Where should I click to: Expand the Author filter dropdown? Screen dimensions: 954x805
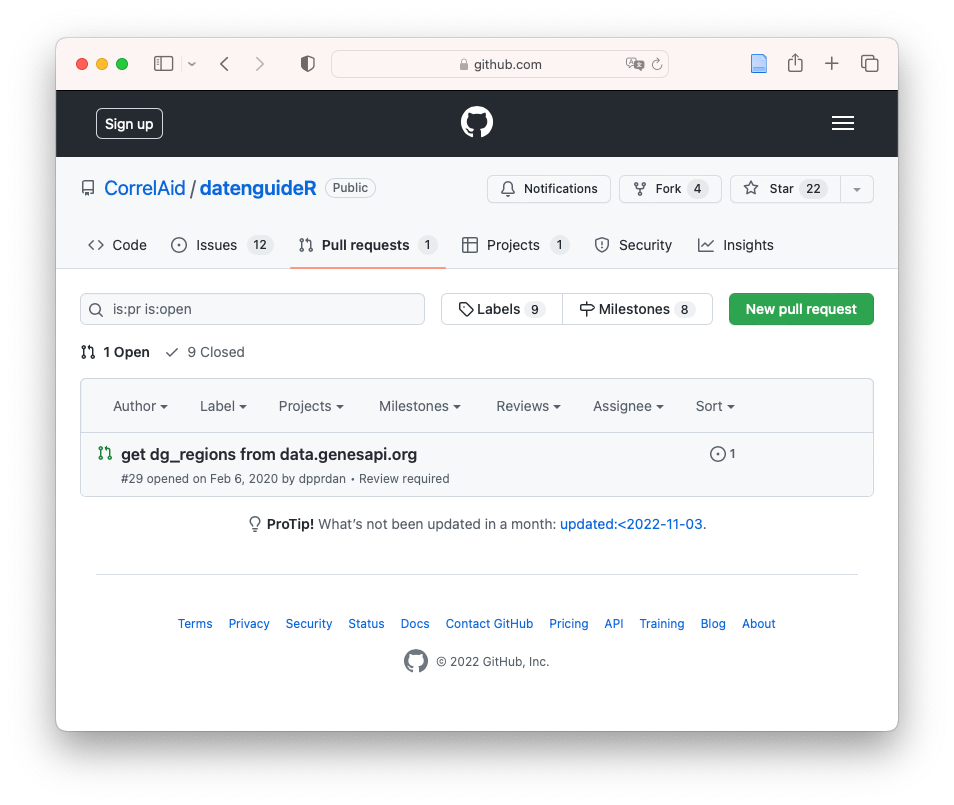point(140,406)
